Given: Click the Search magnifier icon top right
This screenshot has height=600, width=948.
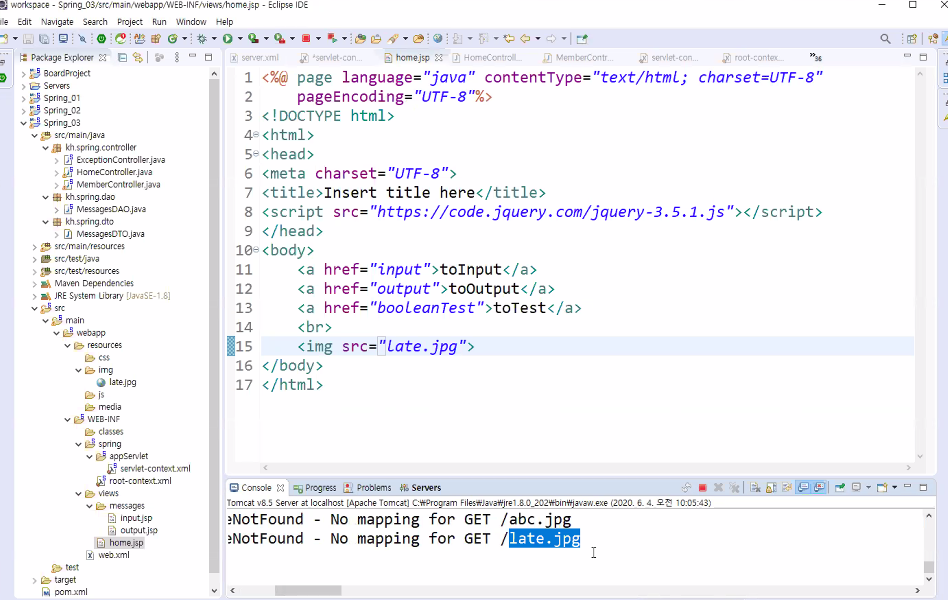Looking at the screenshot, I should 885,39.
